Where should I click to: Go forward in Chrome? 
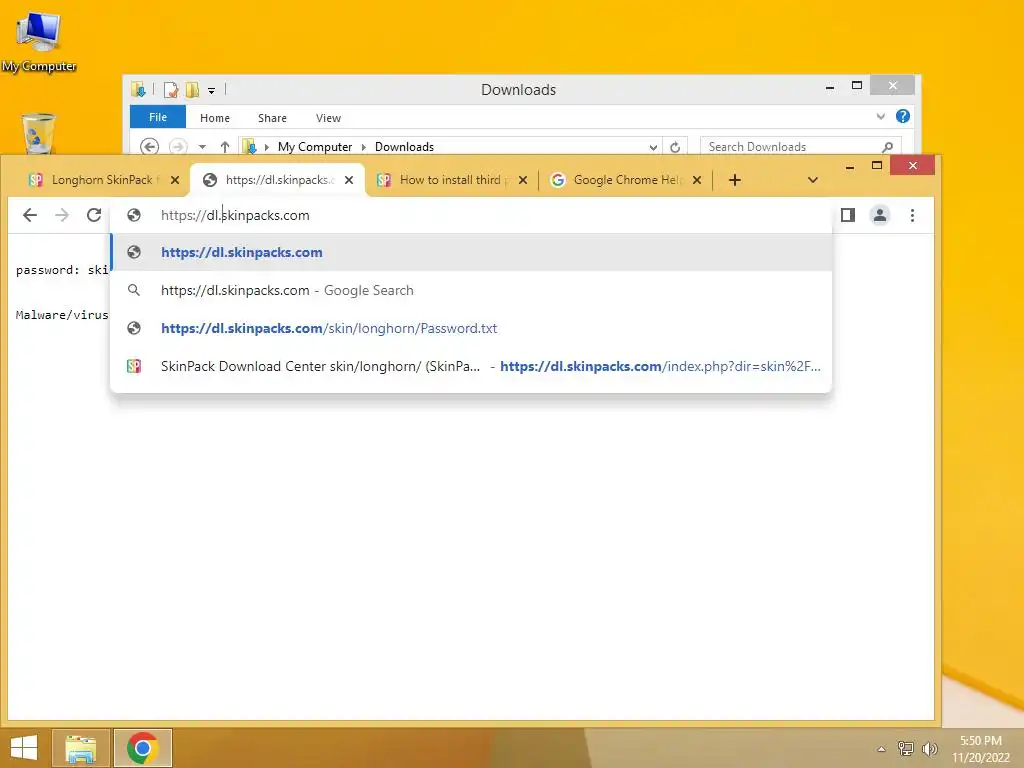pos(62,215)
